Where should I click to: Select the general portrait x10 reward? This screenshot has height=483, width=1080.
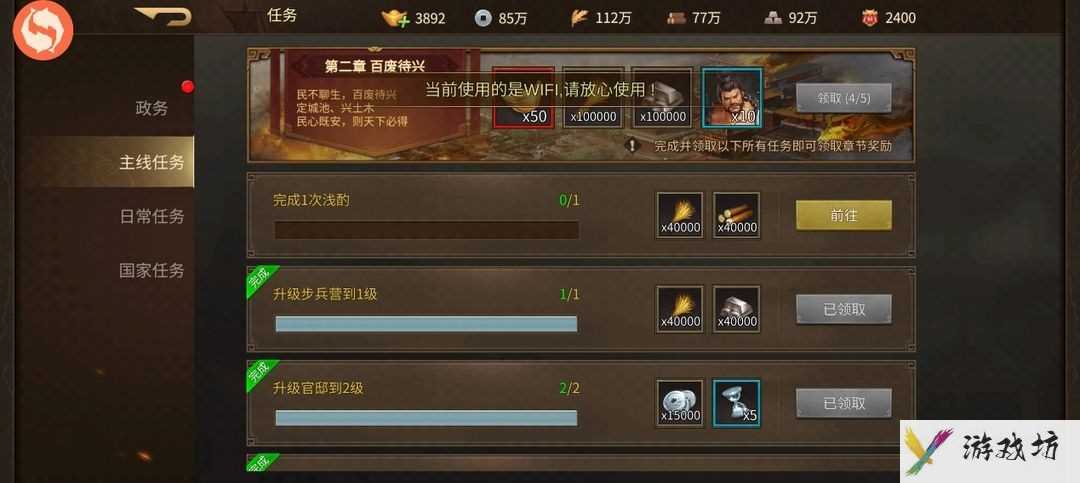[731, 98]
